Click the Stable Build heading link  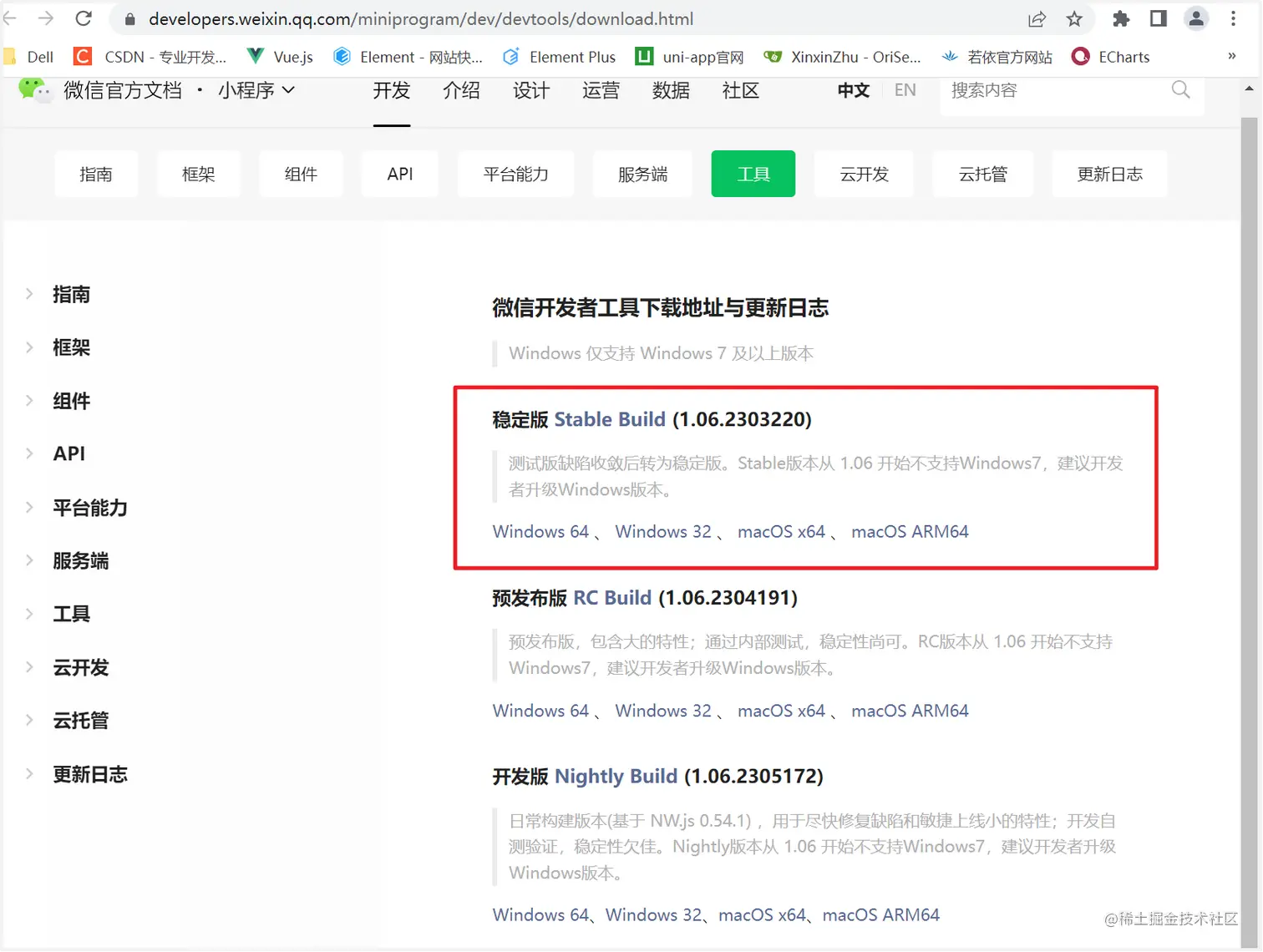pyautogui.click(x=610, y=419)
